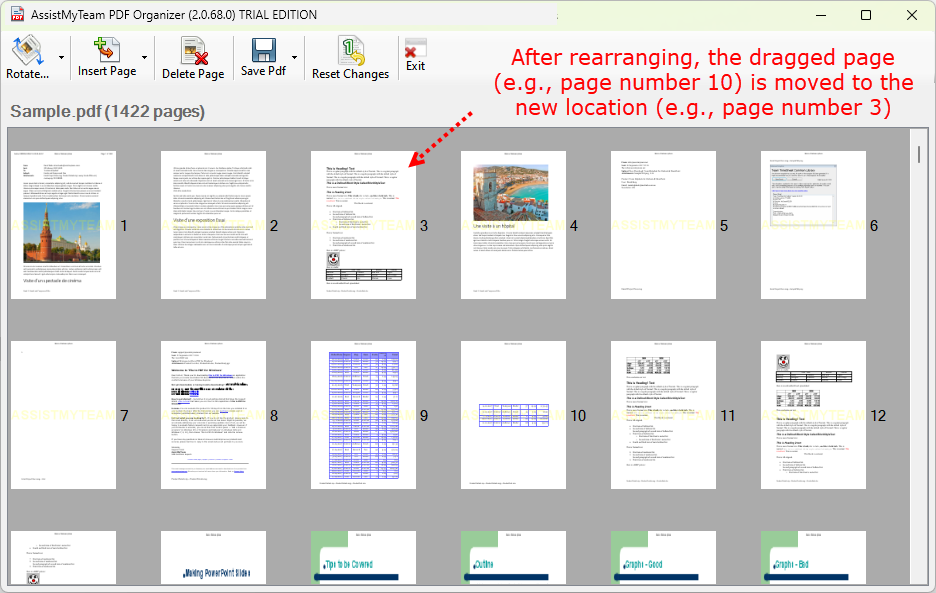
Task: Click the Exit toolbar icon
Action: 415,50
